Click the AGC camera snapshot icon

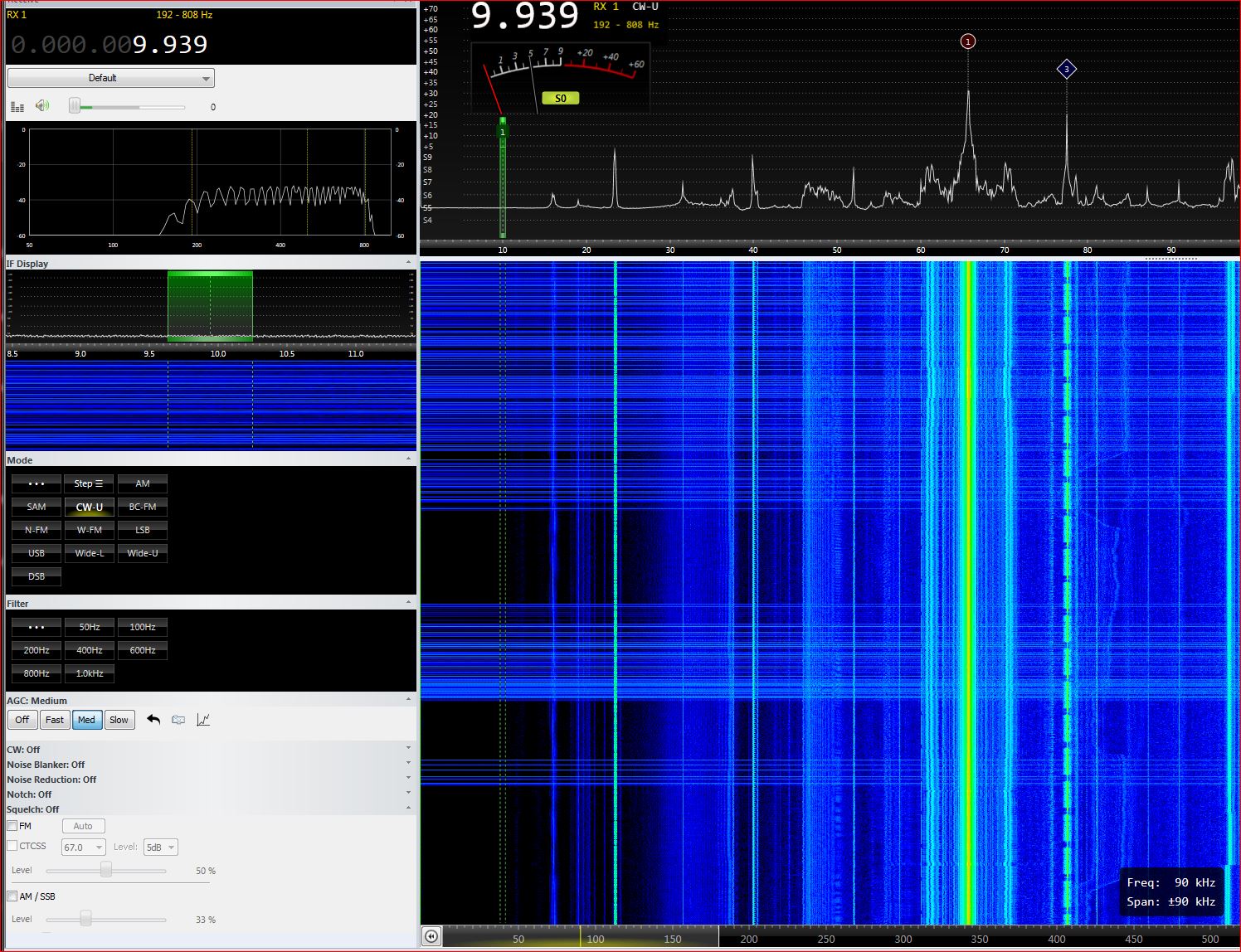pos(178,719)
